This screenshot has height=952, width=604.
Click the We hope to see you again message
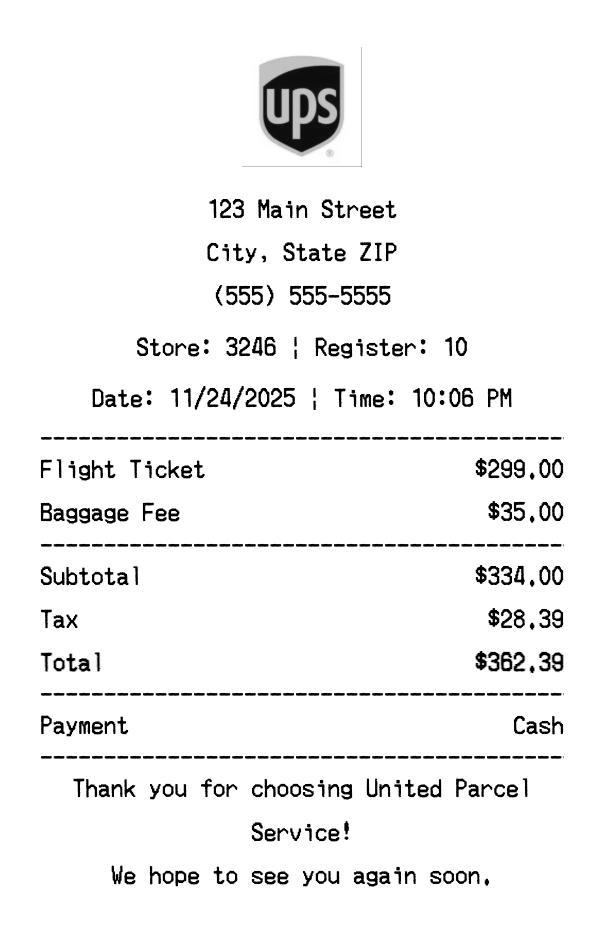pos(302,877)
